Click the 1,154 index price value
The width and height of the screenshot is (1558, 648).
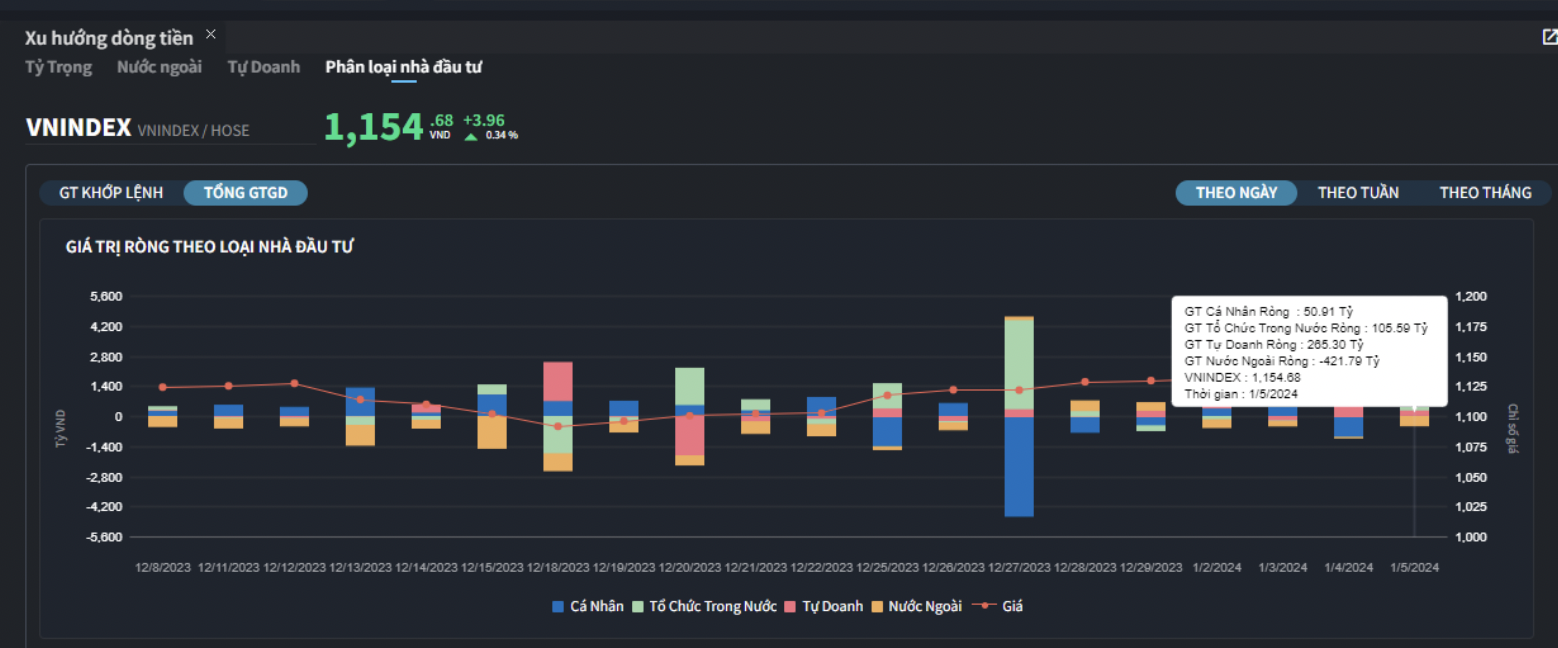click(374, 128)
